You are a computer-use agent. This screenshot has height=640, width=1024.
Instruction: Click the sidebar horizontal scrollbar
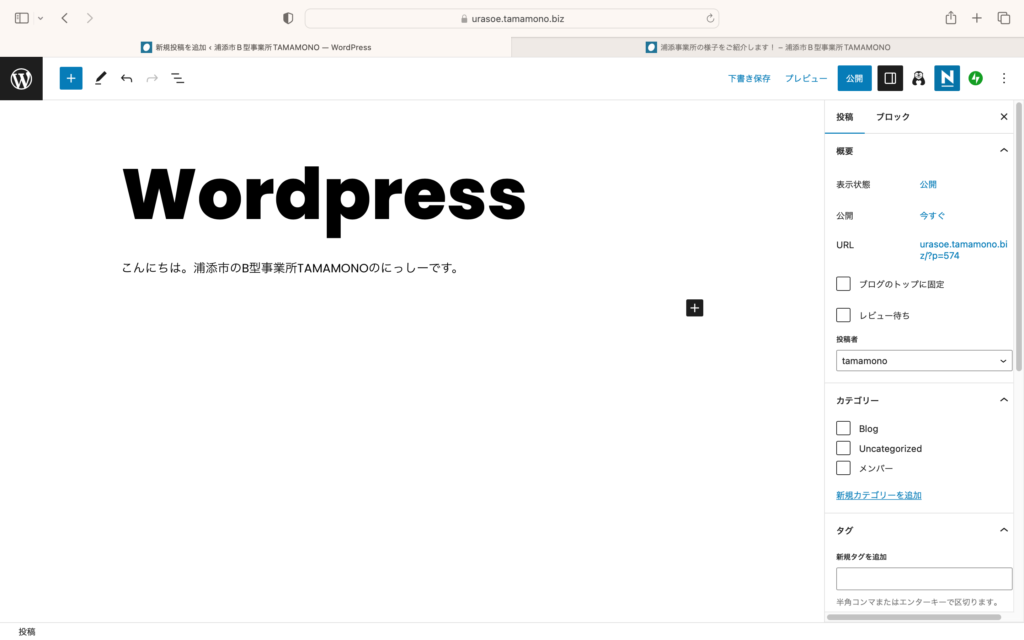(x=914, y=616)
